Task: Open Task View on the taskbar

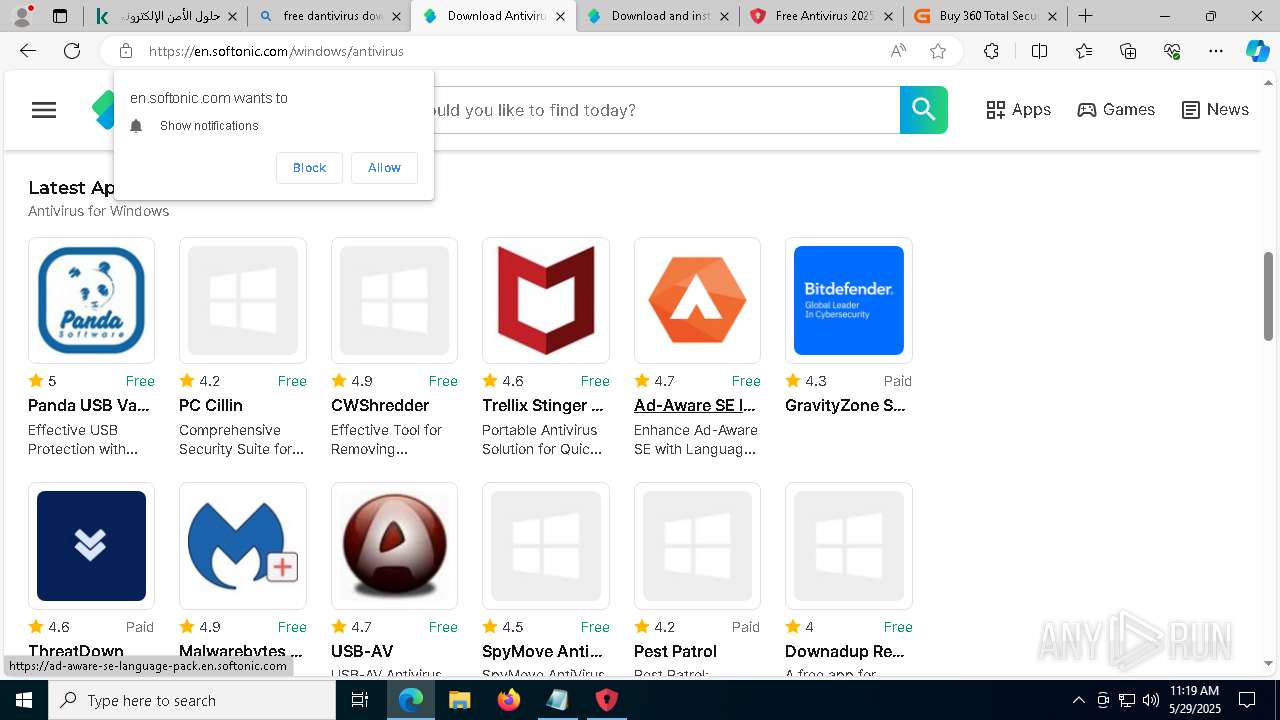Action: pyautogui.click(x=361, y=700)
